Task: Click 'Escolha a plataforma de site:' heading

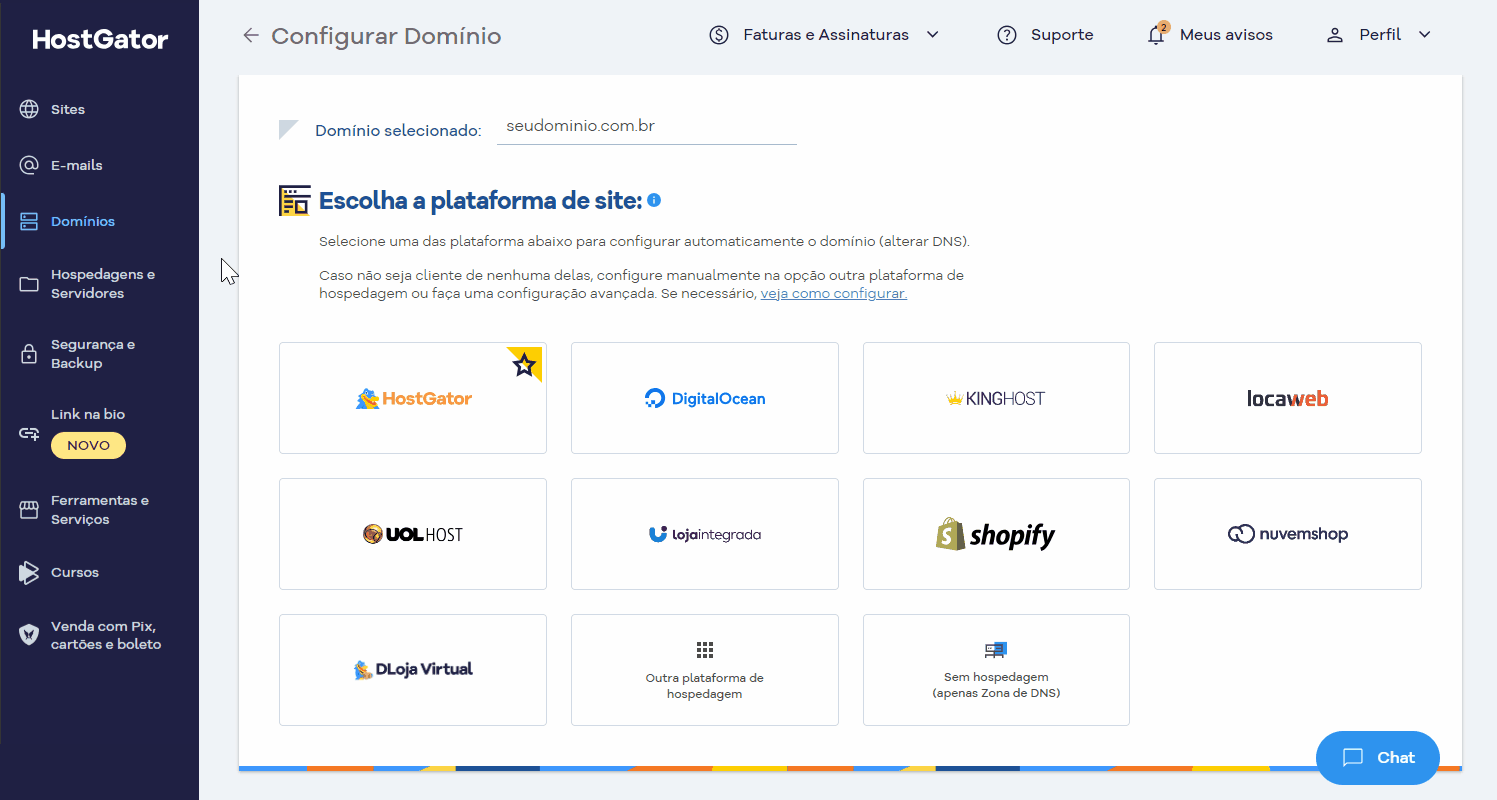Action: coord(480,201)
